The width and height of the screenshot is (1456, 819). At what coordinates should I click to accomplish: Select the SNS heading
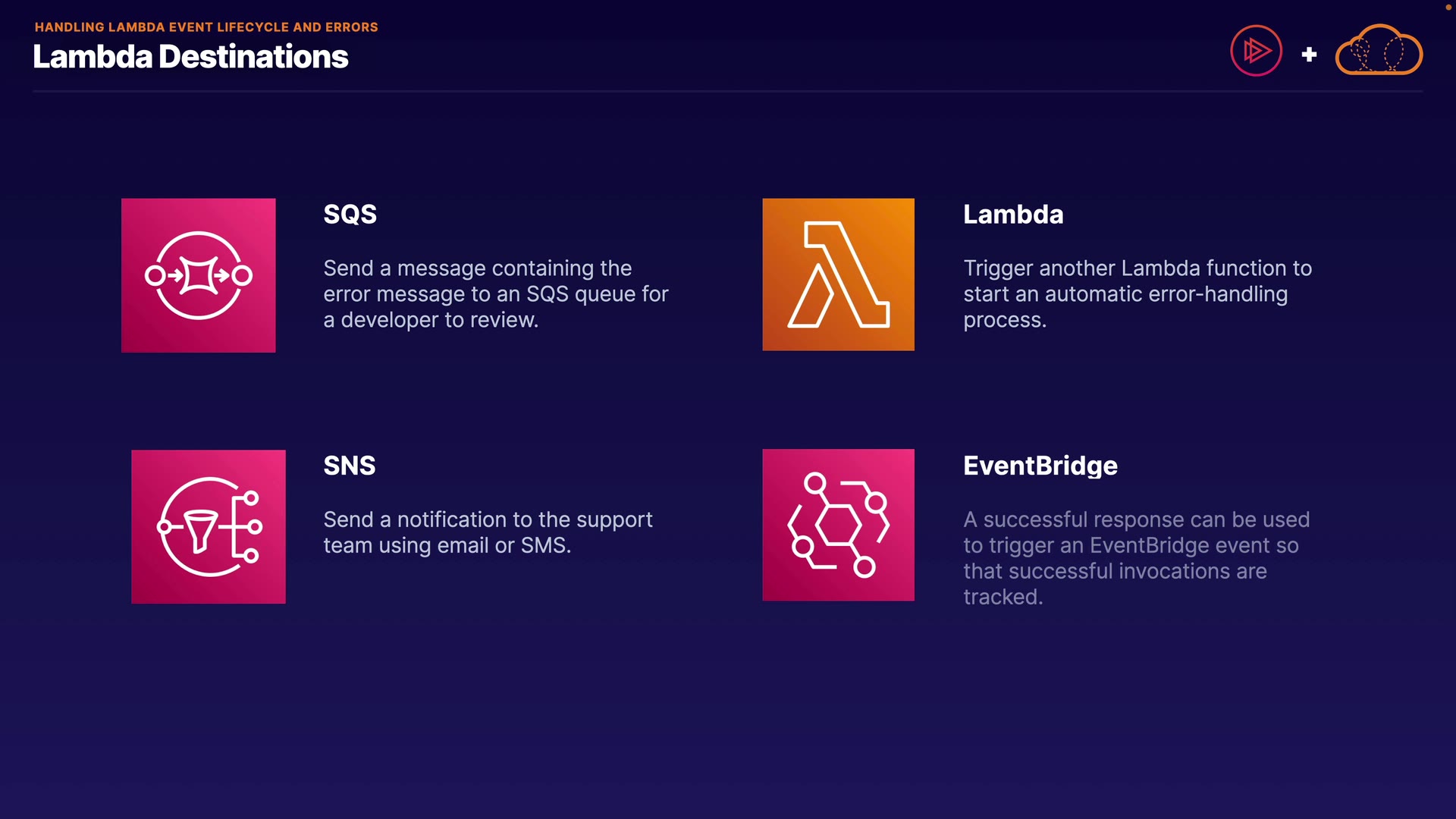tap(349, 466)
